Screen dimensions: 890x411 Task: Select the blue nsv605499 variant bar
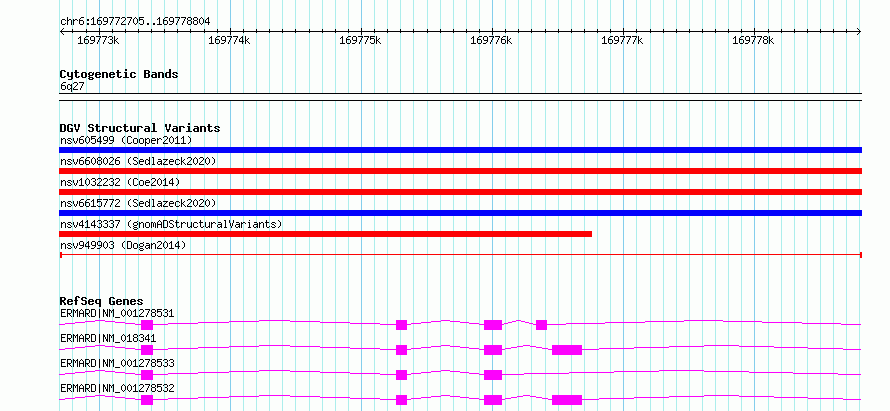pos(460,150)
